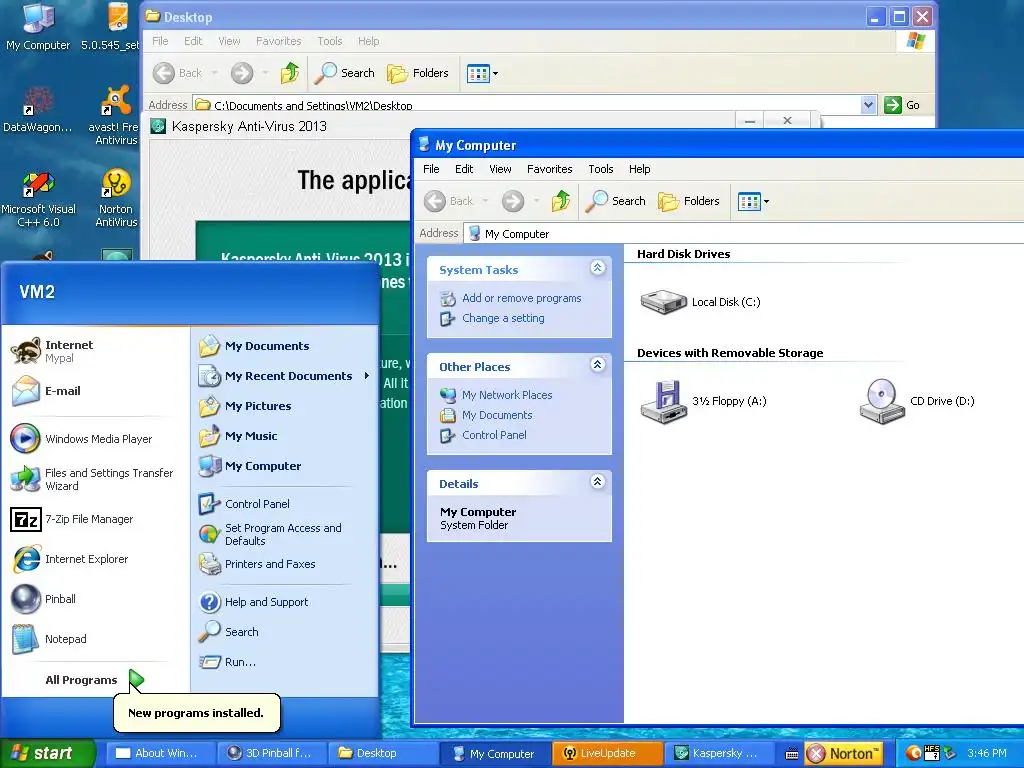The image size is (1024, 768).
Task: Click Back button in My Computer window
Action: 449,201
